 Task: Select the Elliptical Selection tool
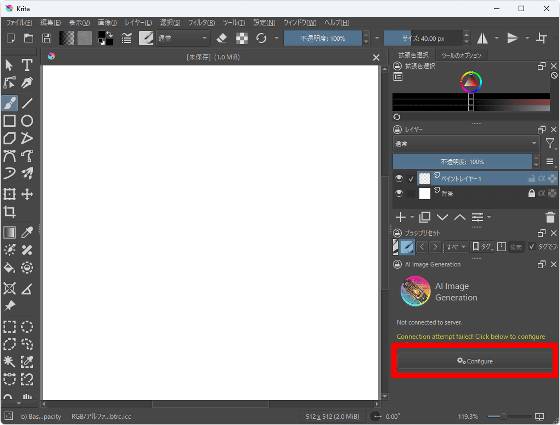coord(27,326)
